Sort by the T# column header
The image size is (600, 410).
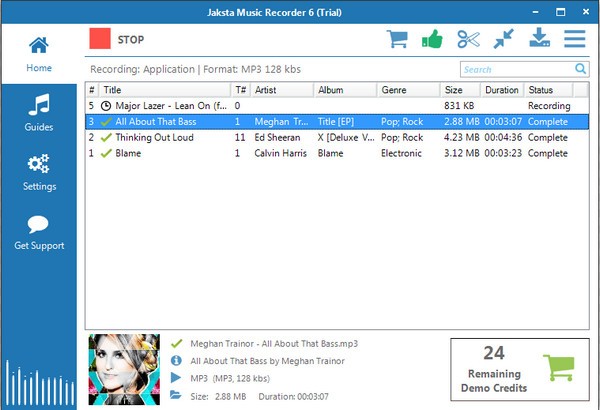pyautogui.click(x=241, y=90)
